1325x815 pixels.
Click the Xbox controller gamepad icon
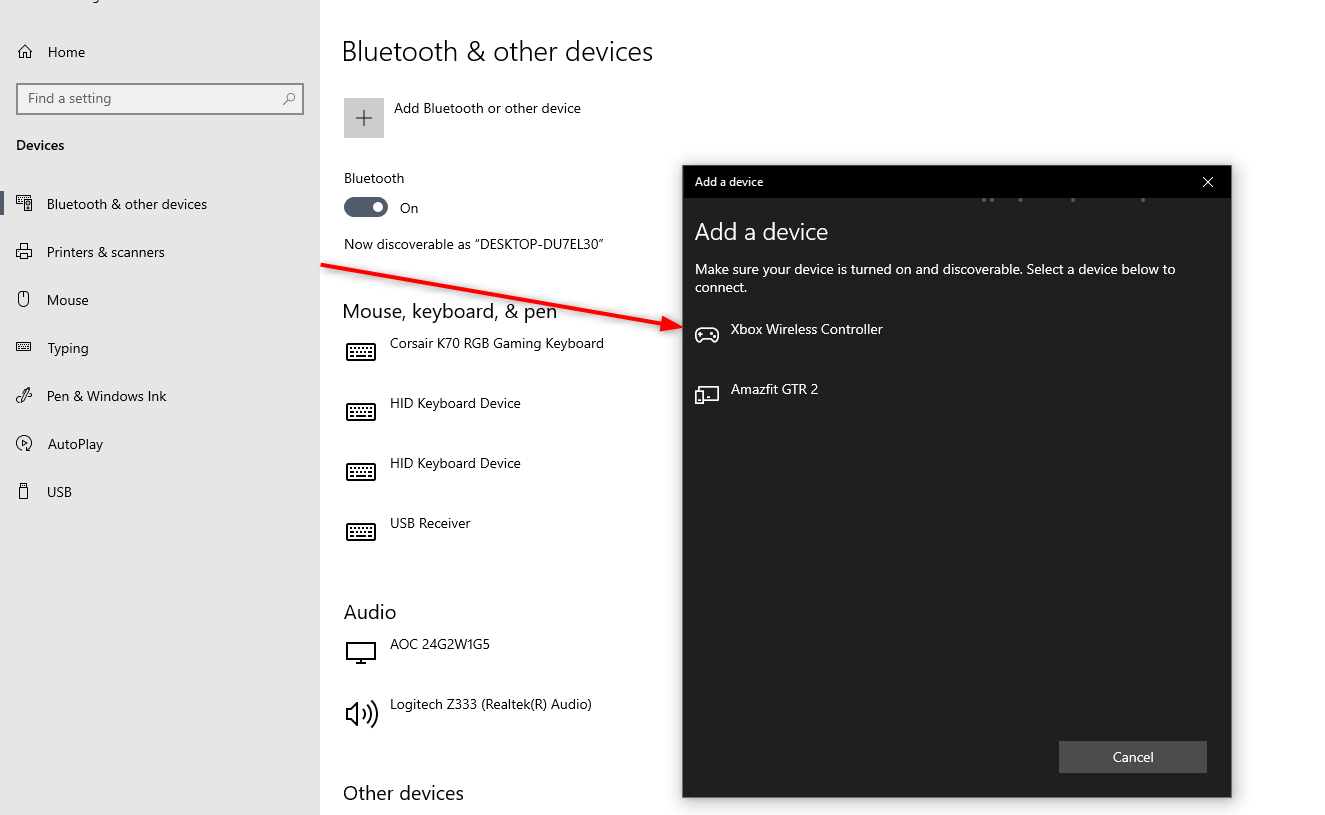tap(707, 335)
